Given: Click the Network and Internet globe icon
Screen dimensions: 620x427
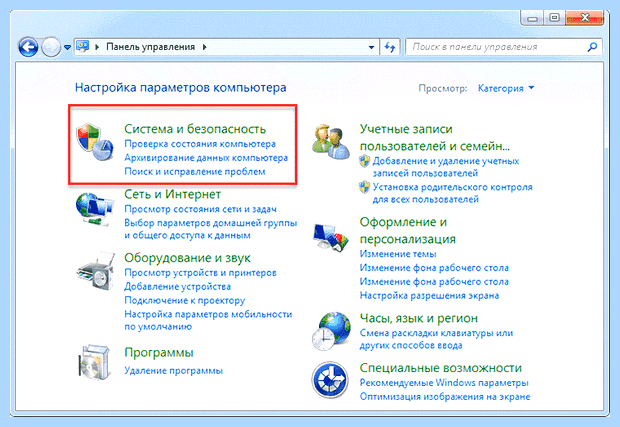Looking at the screenshot, I should pyautogui.click(x=94, y=210).
